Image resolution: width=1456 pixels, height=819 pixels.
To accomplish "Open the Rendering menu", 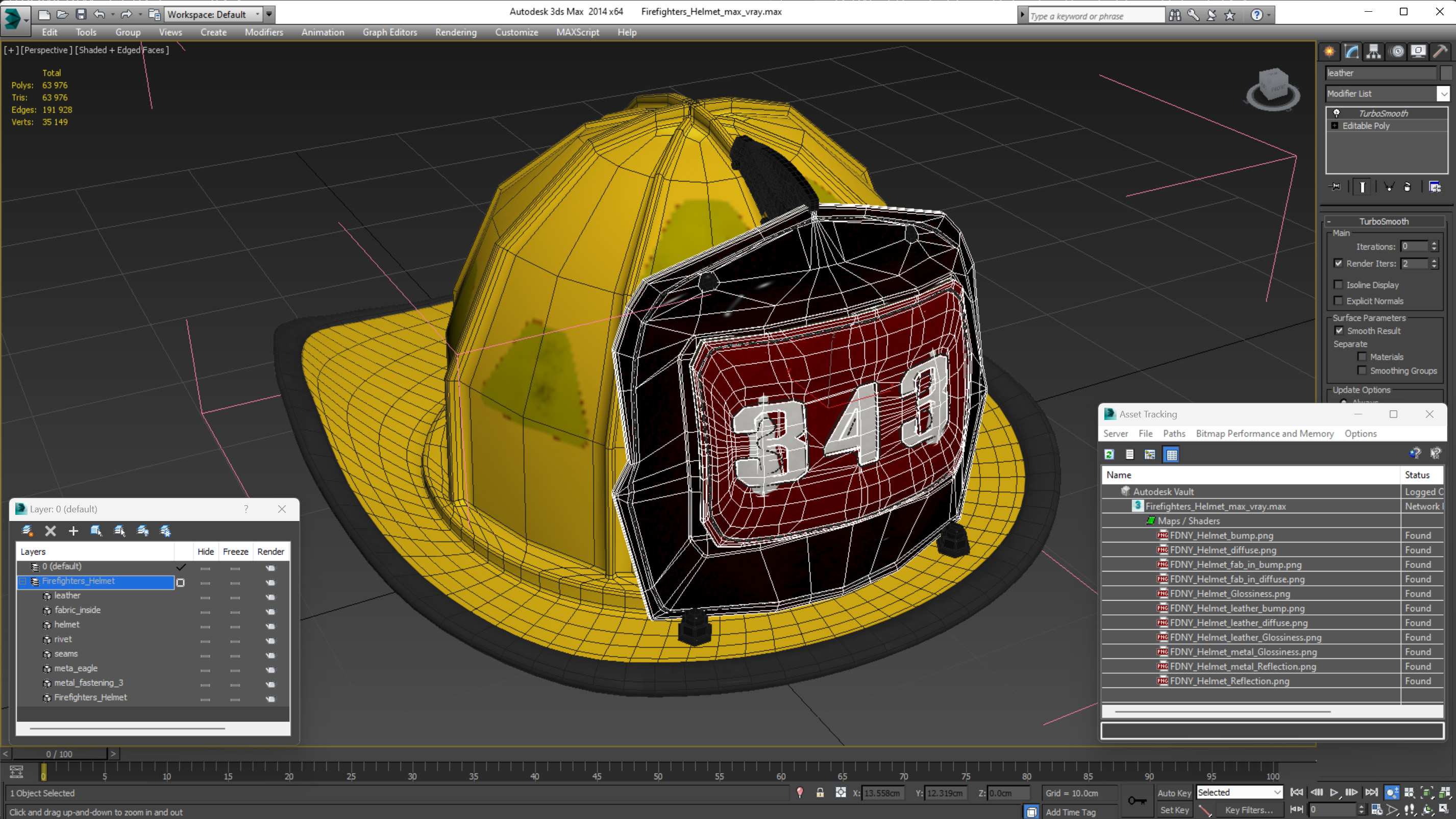I will tap(456, 32).
